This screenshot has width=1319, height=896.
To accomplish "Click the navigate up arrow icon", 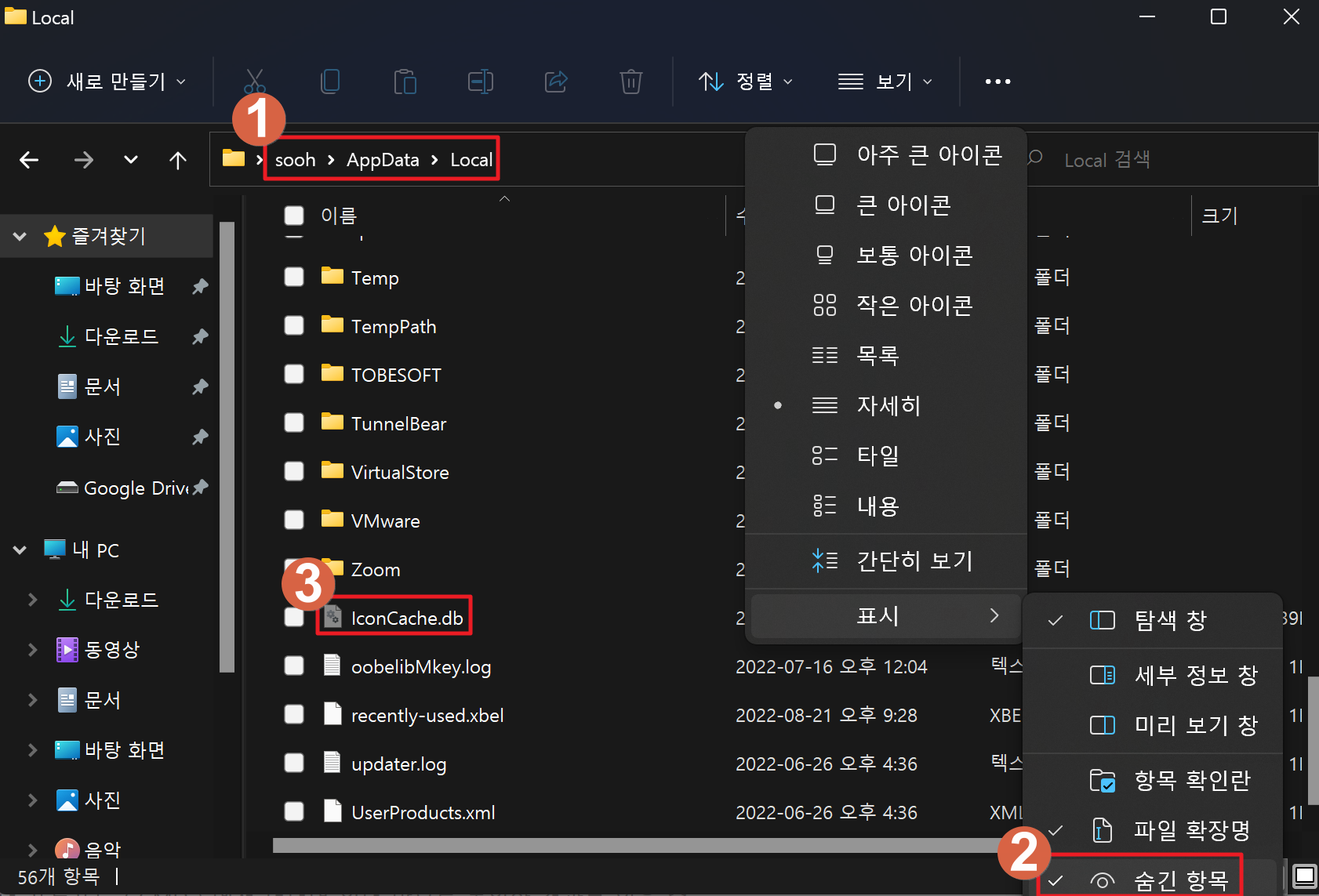I will pyautogui.click(x=178, y=159).
